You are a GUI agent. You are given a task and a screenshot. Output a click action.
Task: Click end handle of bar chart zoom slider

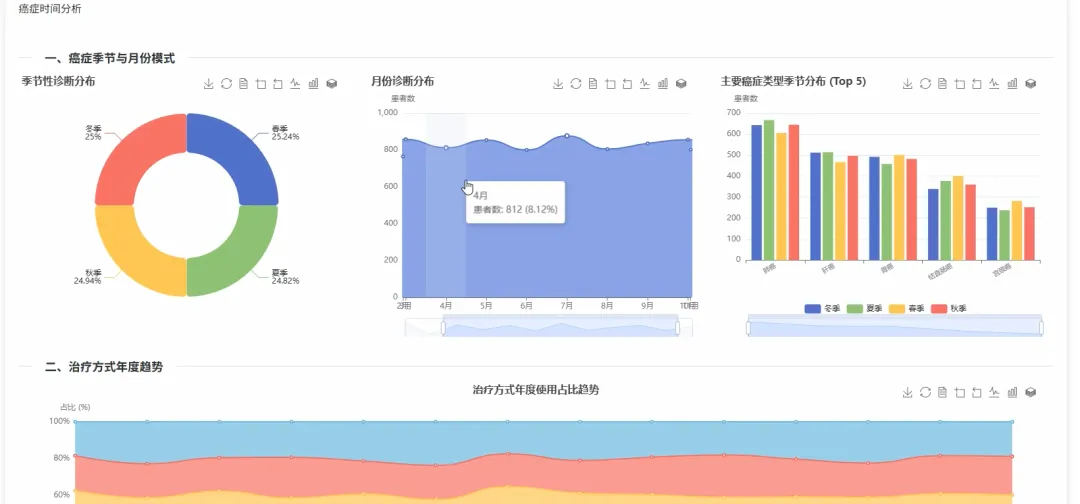point(1041,328)
